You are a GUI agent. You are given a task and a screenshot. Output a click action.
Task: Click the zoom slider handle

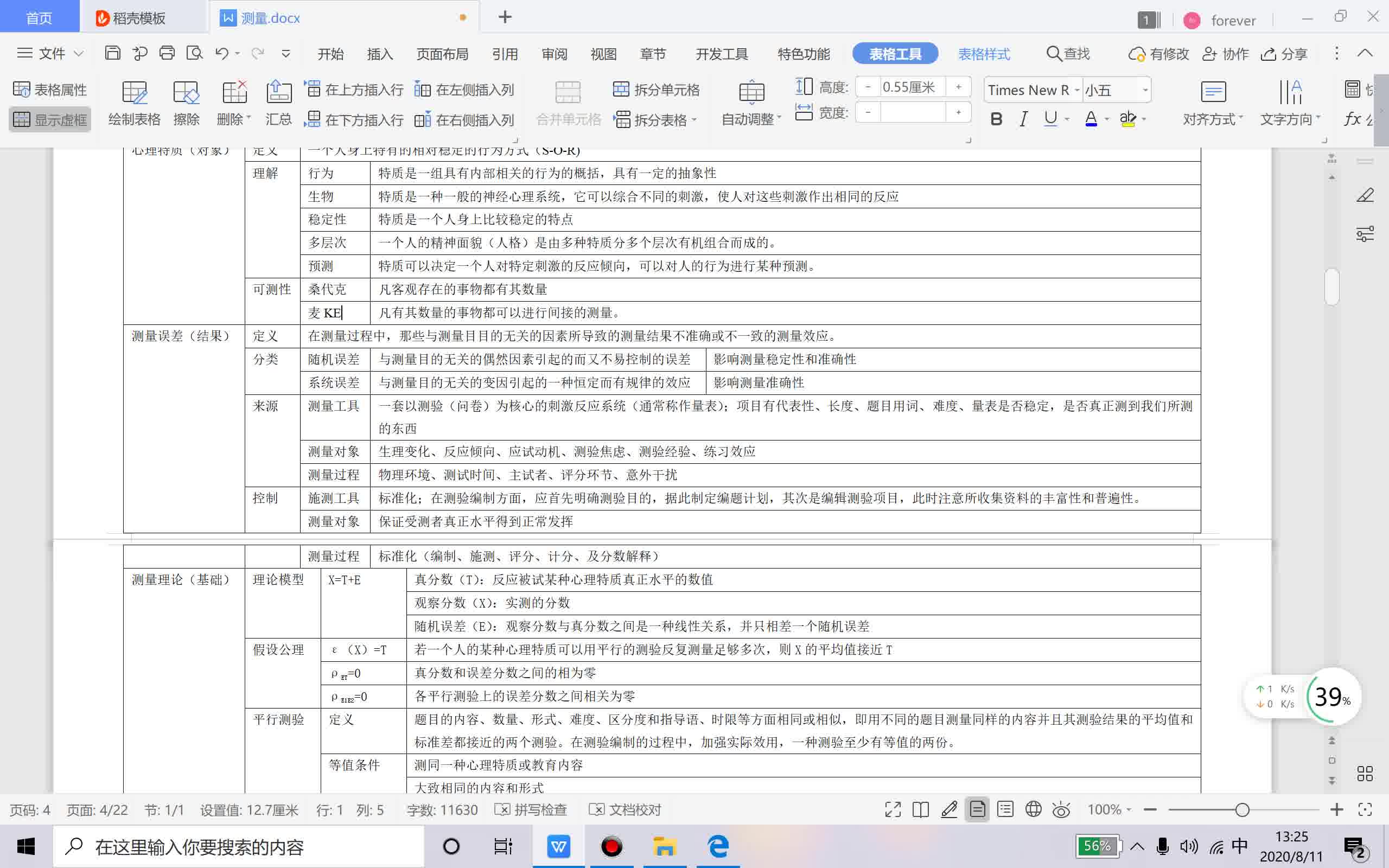click(x=1242, y=809)
